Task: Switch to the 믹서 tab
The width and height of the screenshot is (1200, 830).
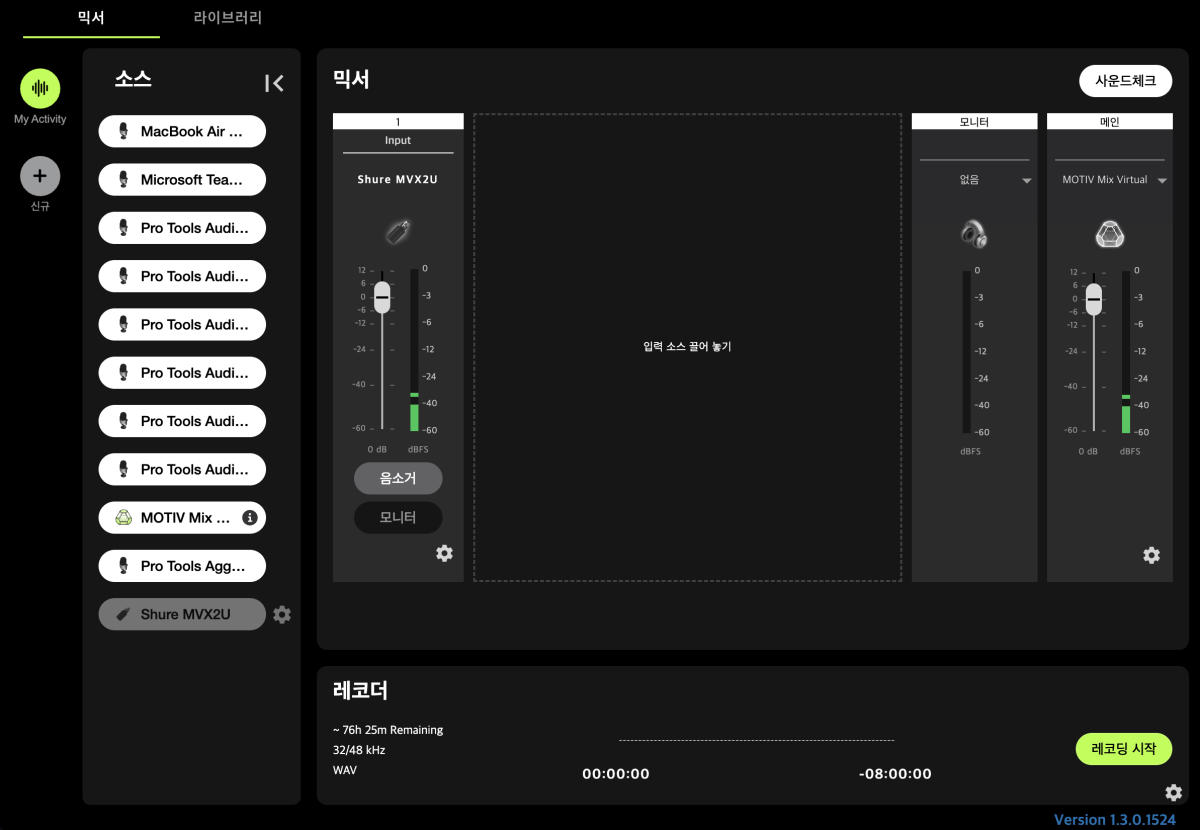Action: point(91,18)
